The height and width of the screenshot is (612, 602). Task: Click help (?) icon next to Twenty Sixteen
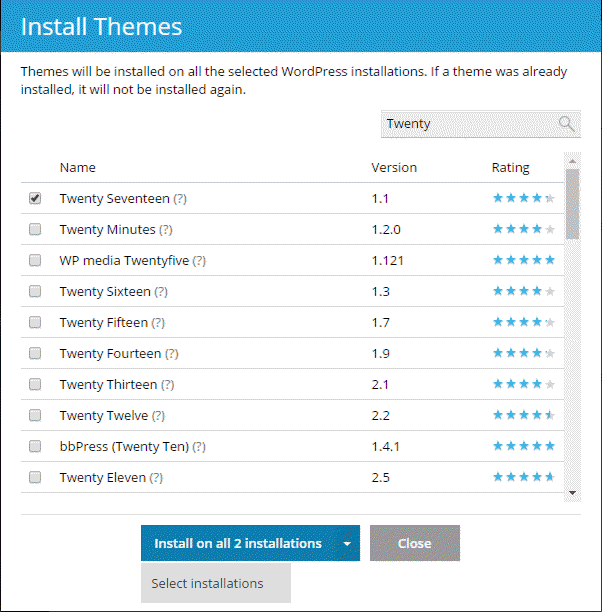coord(161,292)
